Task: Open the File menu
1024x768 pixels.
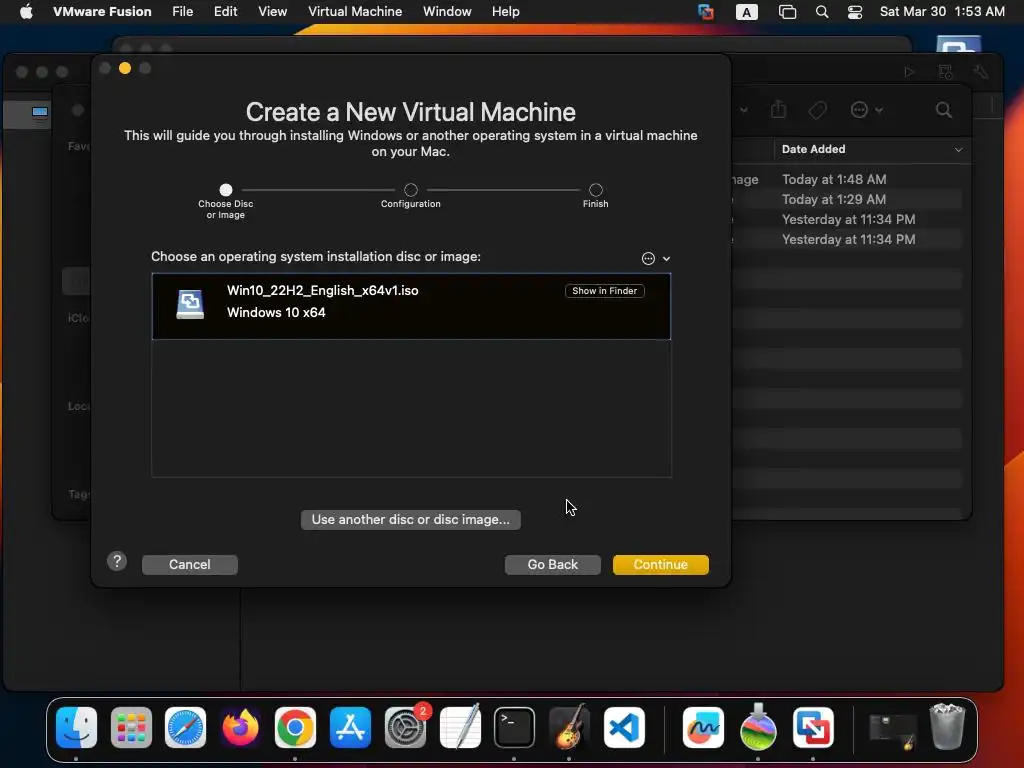Action: tap(182, 12)
